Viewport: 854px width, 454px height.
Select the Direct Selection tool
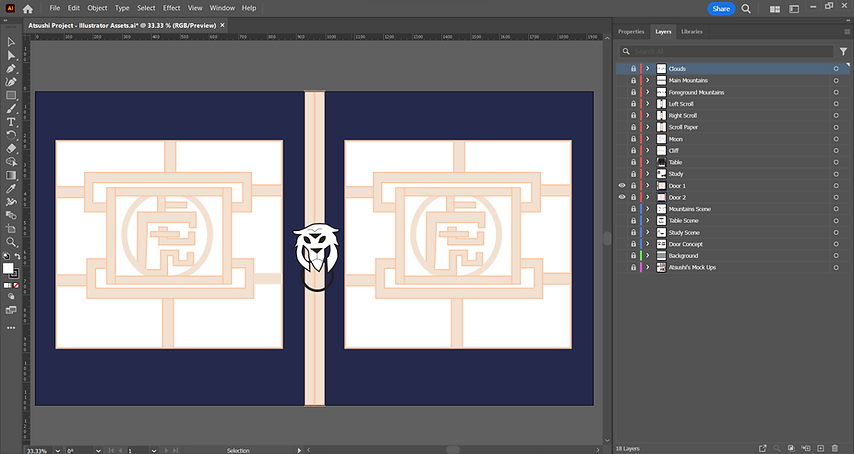tap(11, 55)
